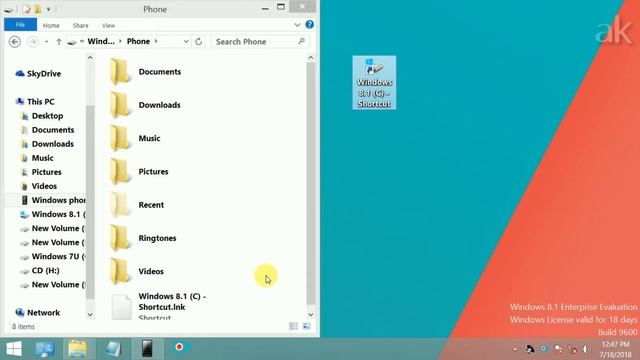Image resolution: width=640 pixels, height=360 pixels.
Task: Click file list scrollbar up arrow
Action: 311,58
